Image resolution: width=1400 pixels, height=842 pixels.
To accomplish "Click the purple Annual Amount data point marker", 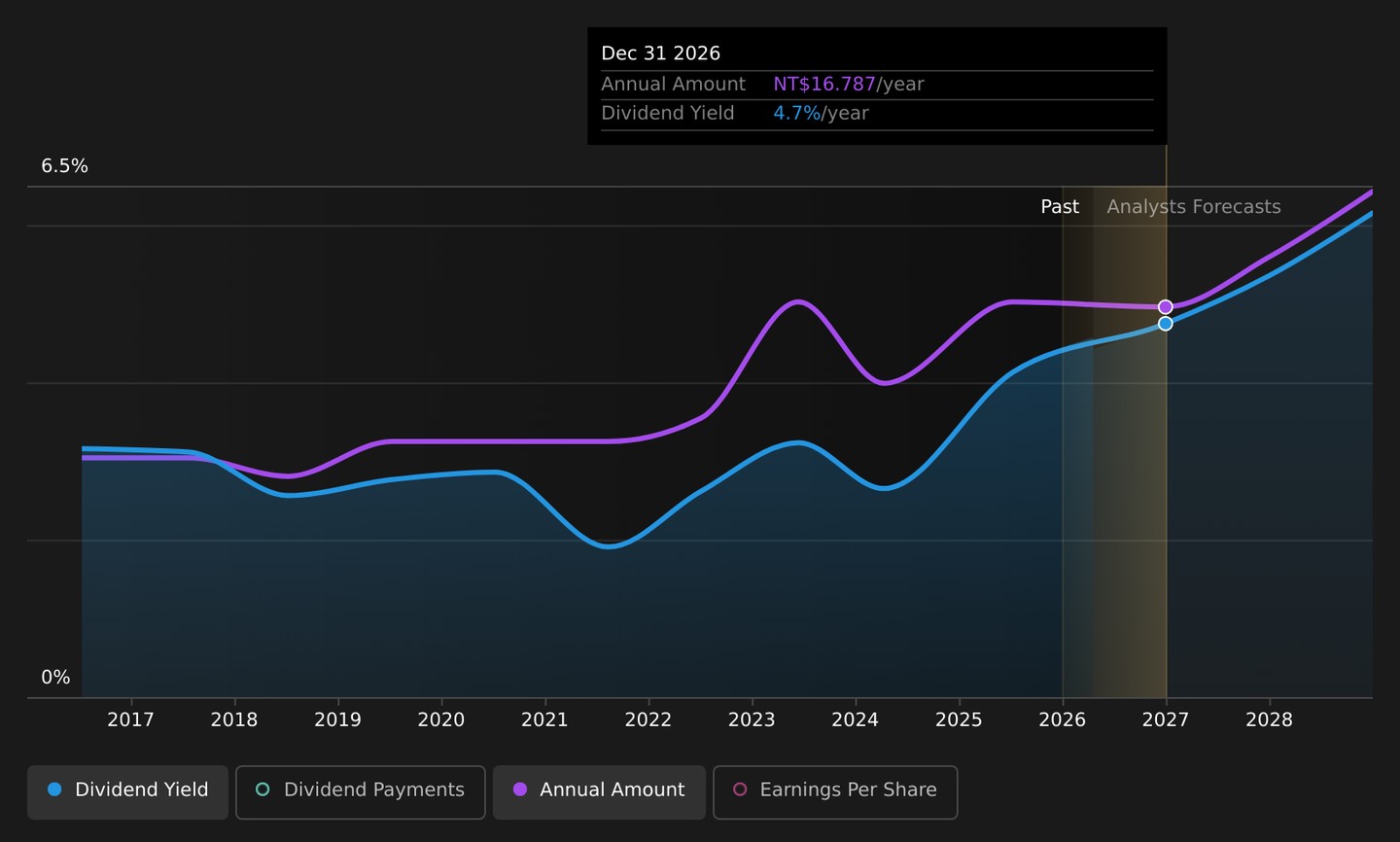I will [x=1166, y=307].
